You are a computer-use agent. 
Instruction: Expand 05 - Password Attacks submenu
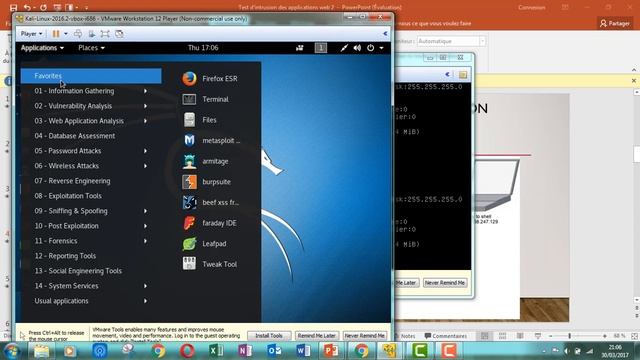tap(145, 151)
